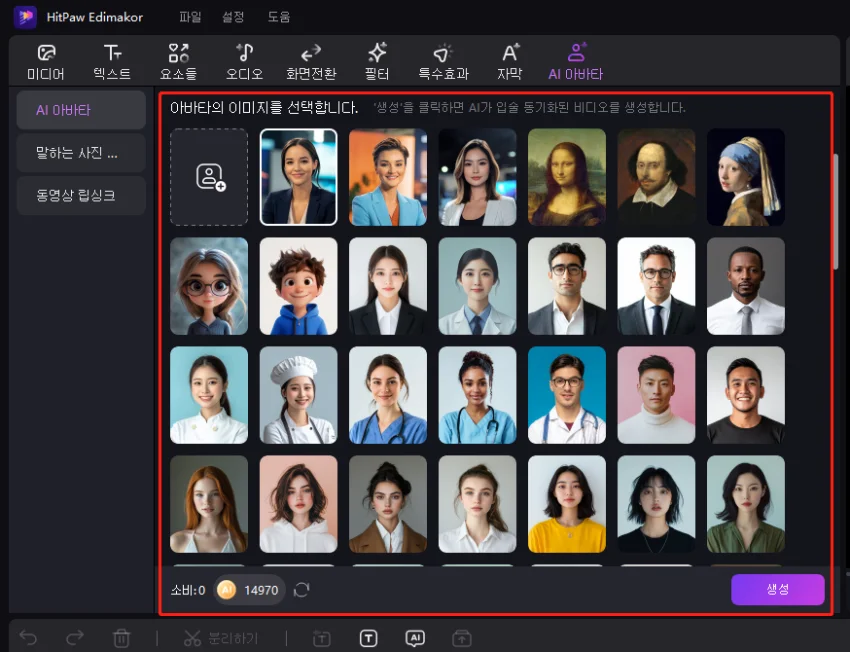Open the 특수효과 (Effects) panel

click(443, 61)
